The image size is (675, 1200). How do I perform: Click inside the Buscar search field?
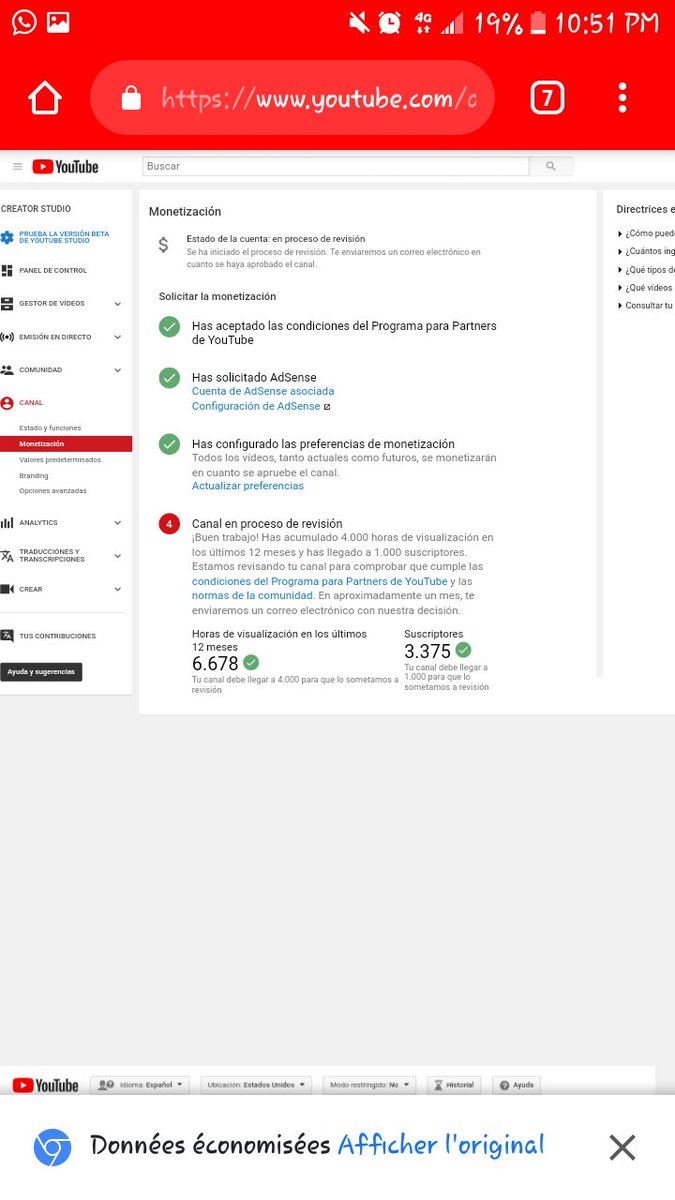(x=335, y=167)
